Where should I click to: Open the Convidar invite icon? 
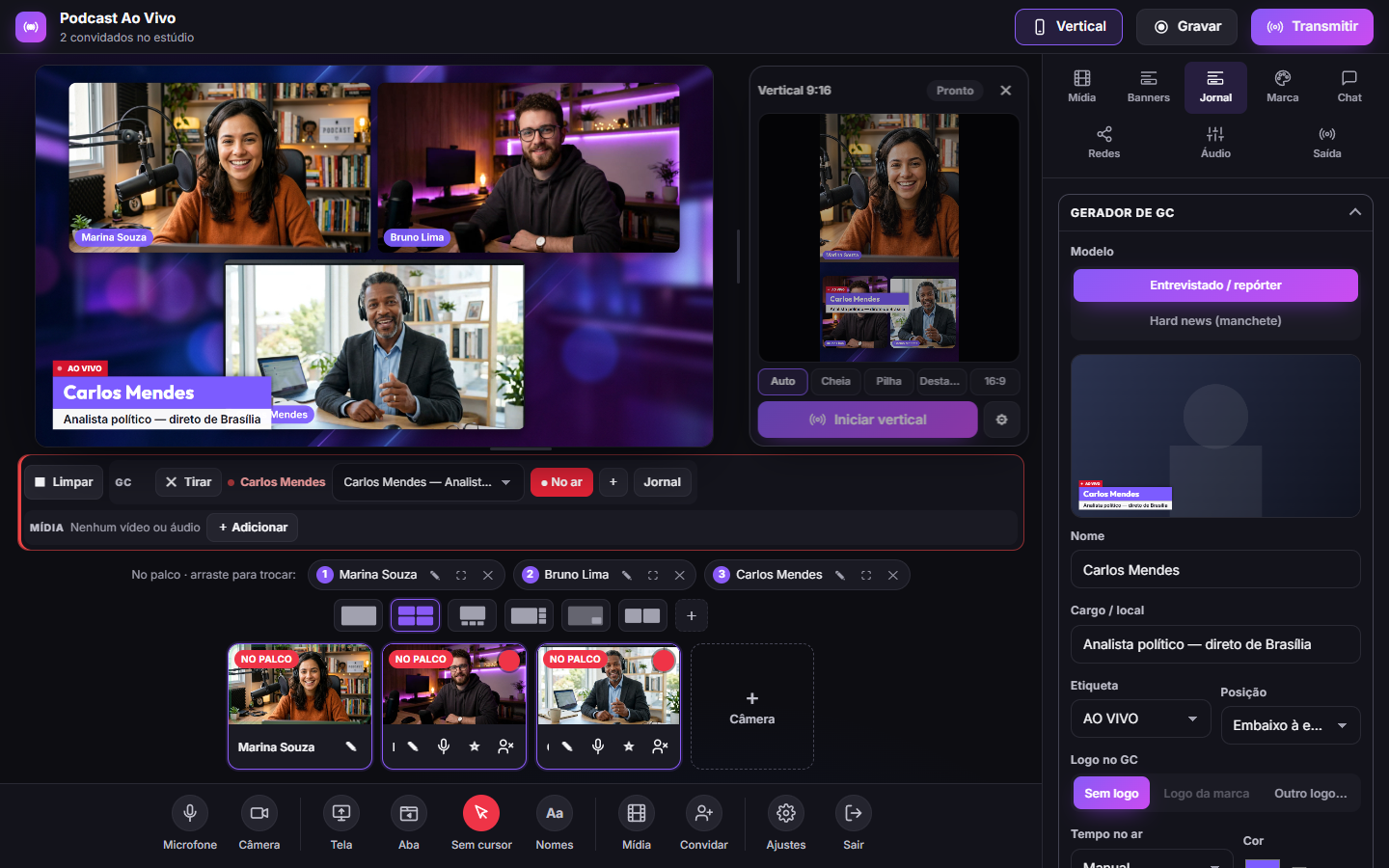704,813
